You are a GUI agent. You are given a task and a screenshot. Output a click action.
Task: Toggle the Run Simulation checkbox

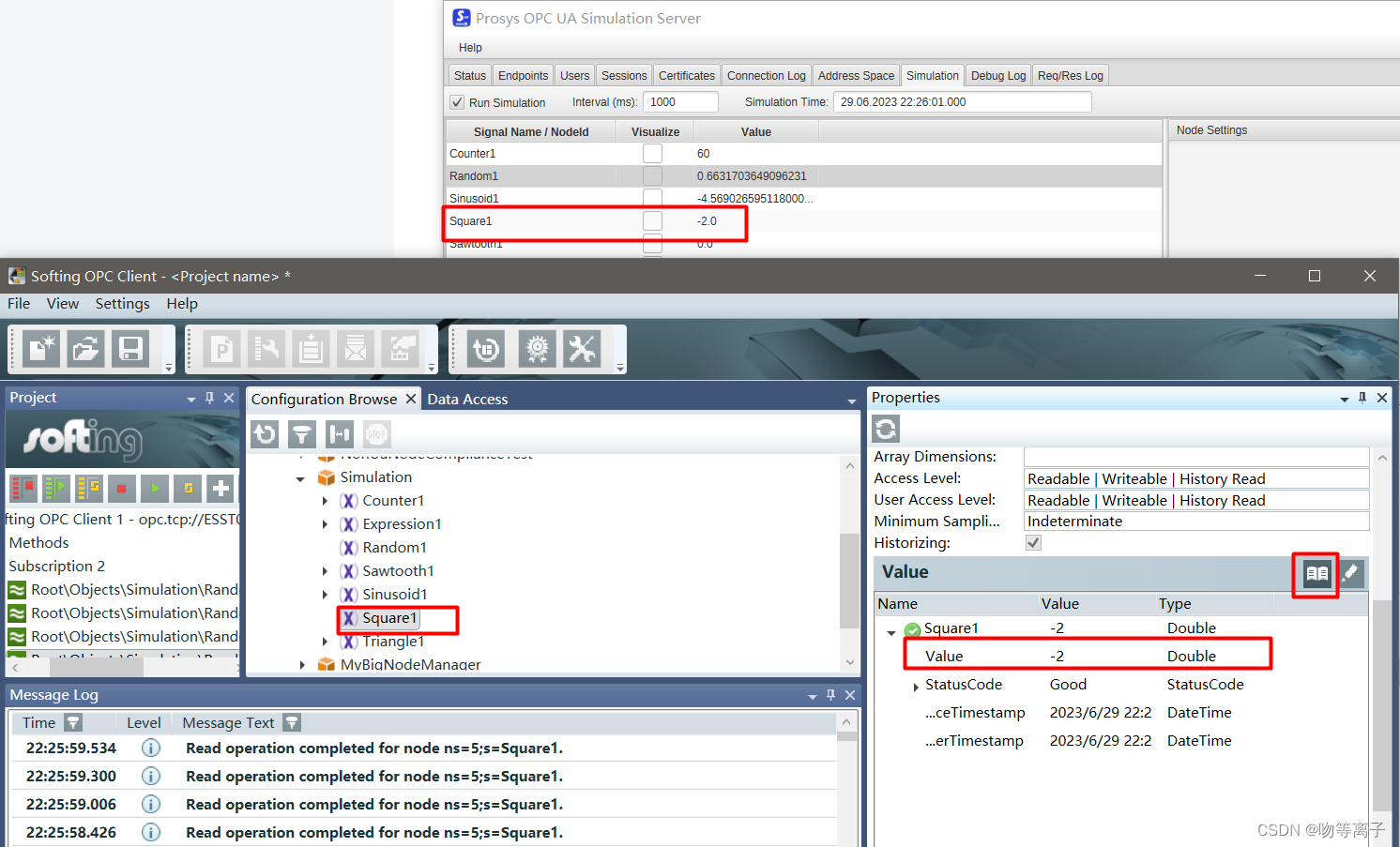click(457, 102)
